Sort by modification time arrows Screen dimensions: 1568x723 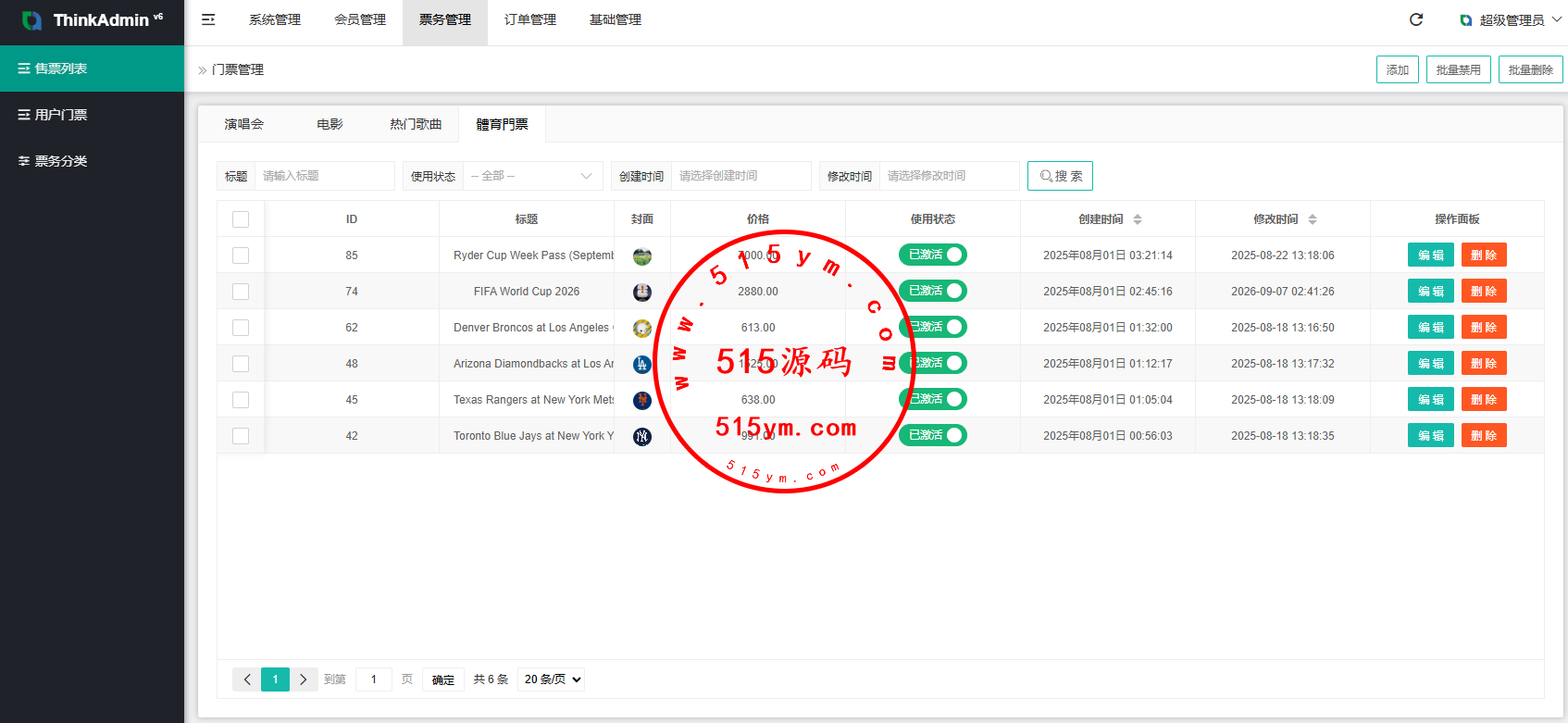point(1313,219)
